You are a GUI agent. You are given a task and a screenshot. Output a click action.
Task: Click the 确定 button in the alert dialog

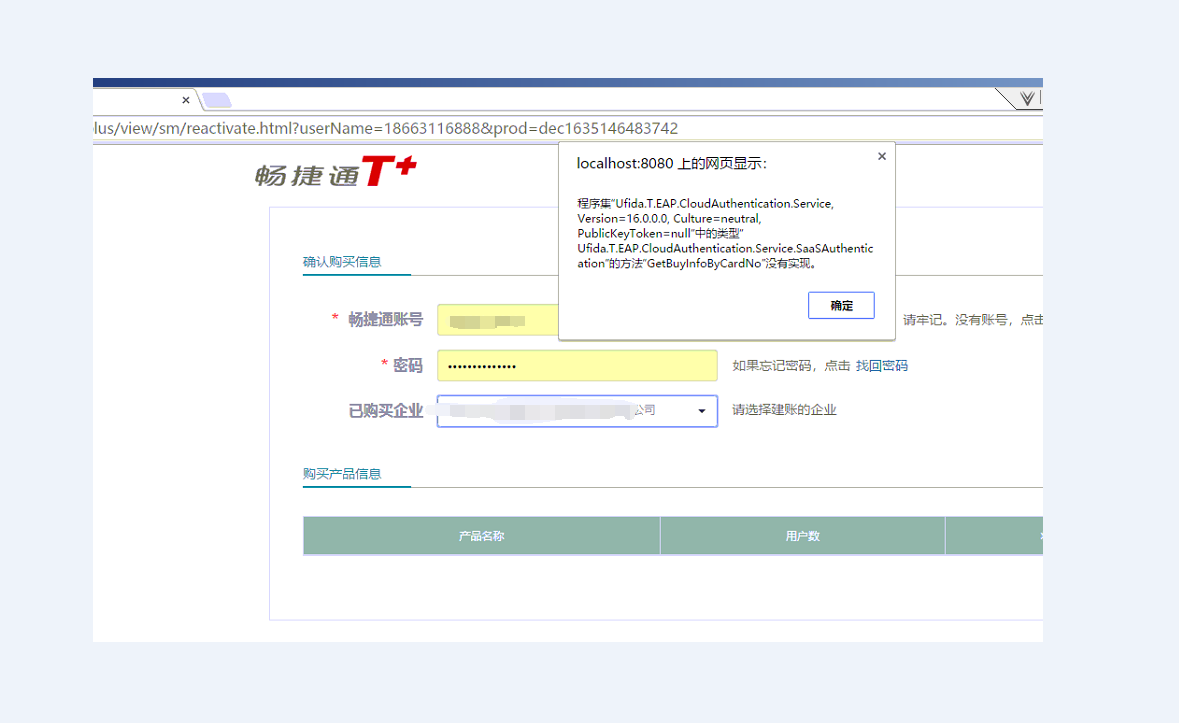[x=841, y=305]
